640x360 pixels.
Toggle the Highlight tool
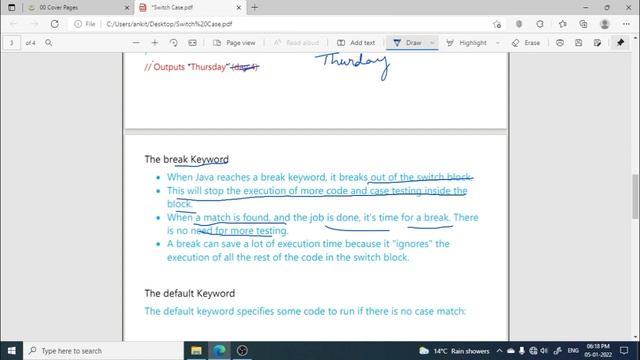[x=467, y=43]
